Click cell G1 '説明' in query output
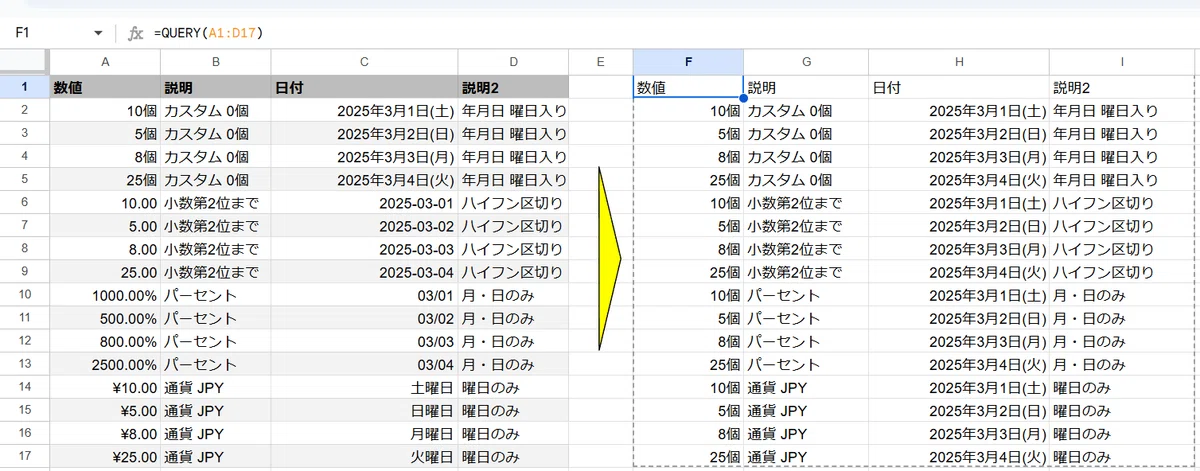The image size is (1200, 471). pyautogui.click(x=806, y=87)
